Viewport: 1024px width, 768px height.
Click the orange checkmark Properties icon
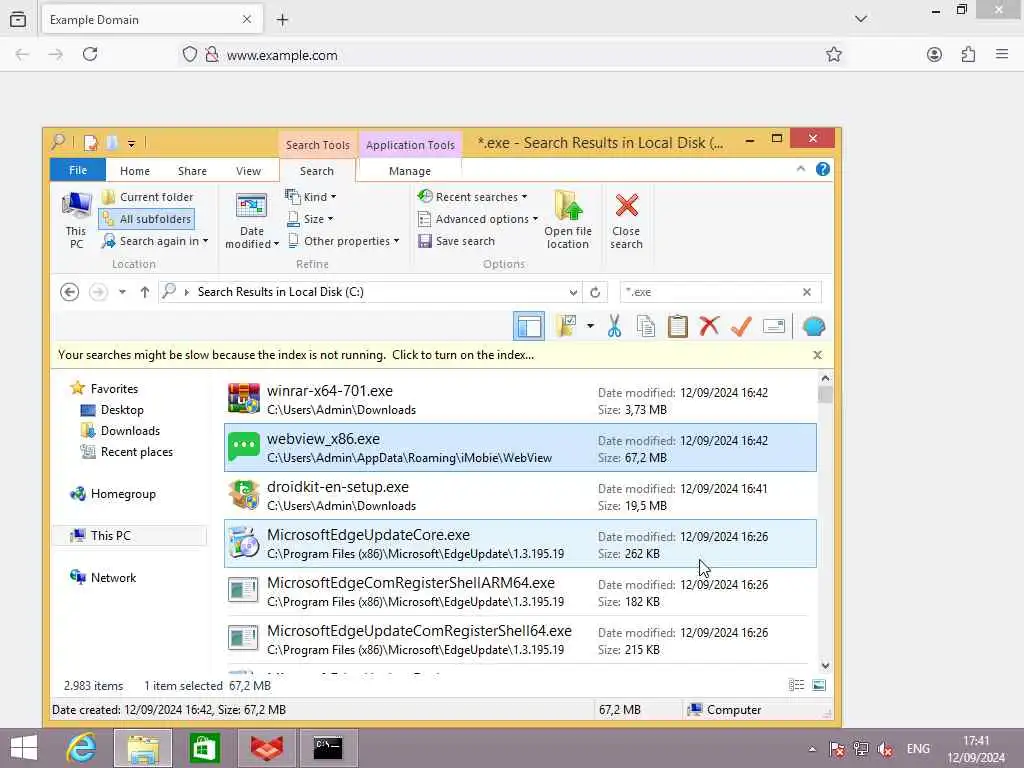coord(741,326)
